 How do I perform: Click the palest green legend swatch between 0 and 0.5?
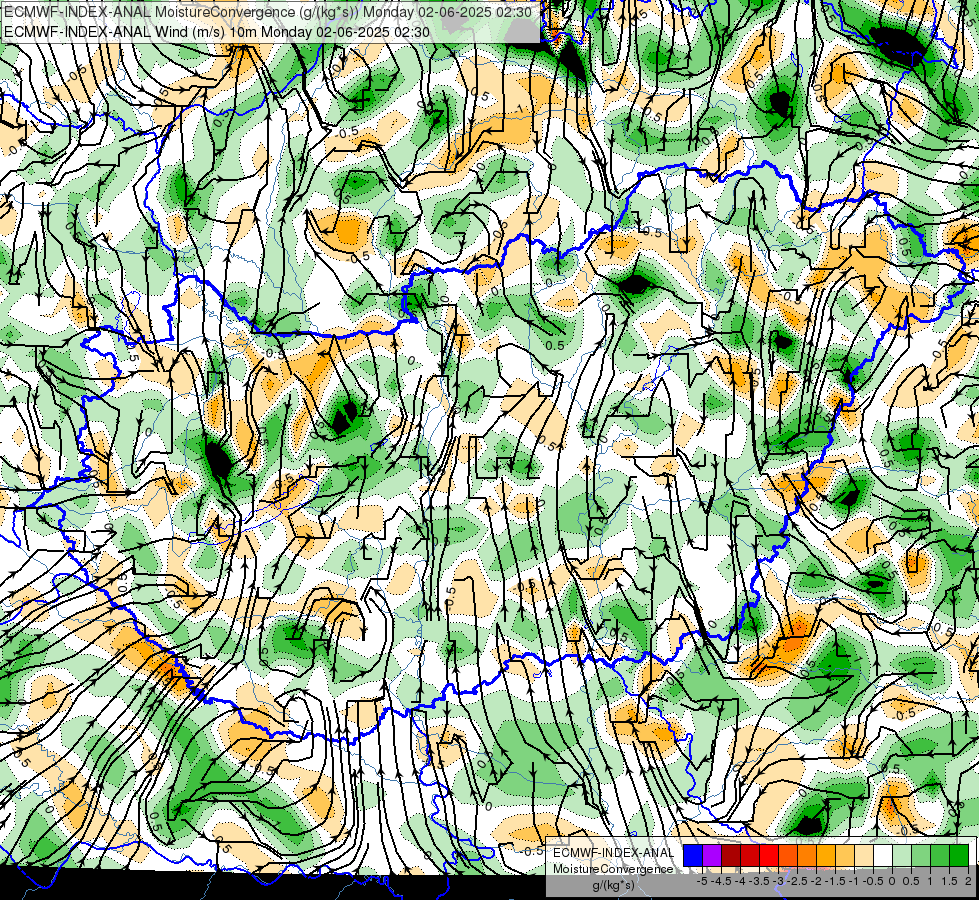tap(902, 855)
